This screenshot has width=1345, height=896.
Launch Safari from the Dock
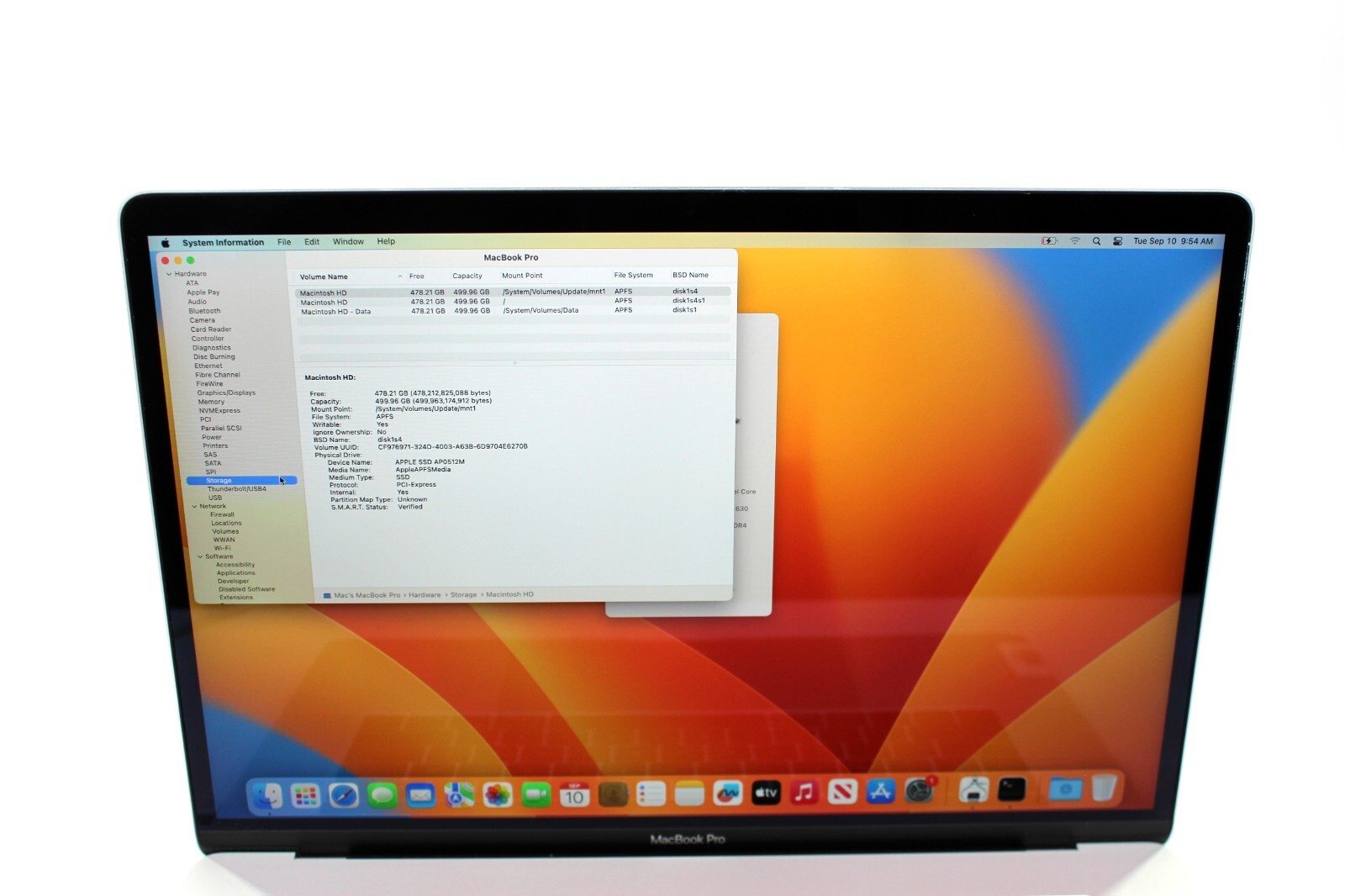pos(344,795)
